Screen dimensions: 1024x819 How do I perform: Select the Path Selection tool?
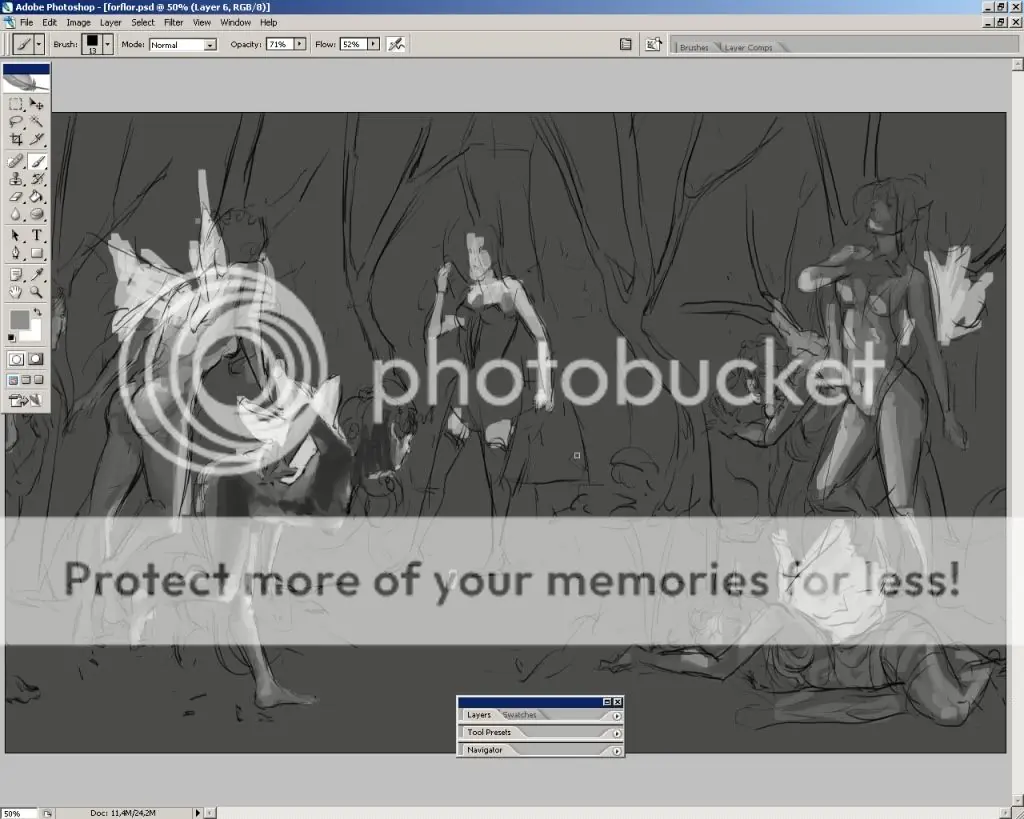(x=16, y=236)
